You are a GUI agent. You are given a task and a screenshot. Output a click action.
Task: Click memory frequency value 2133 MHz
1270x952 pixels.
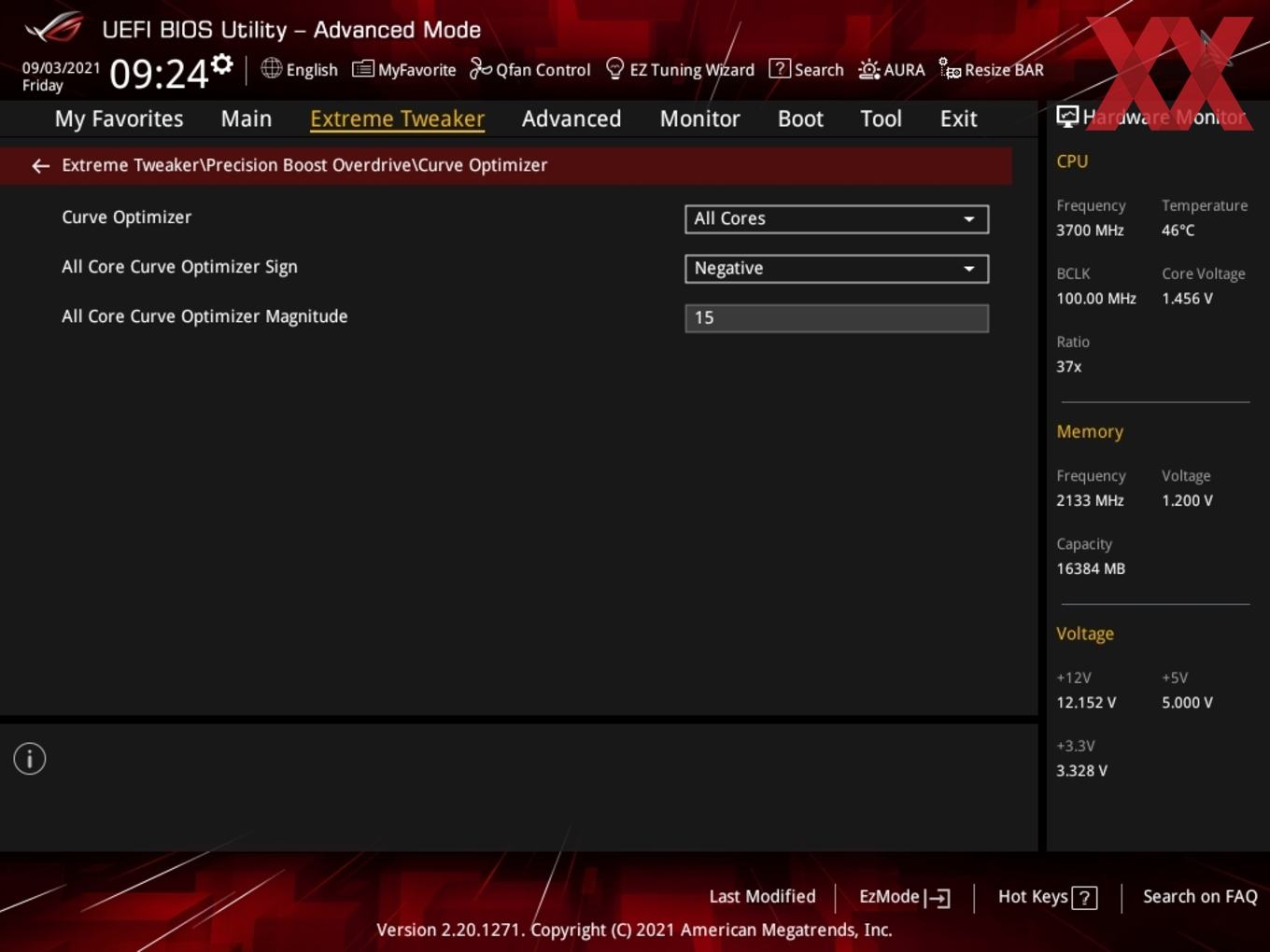1090,500
